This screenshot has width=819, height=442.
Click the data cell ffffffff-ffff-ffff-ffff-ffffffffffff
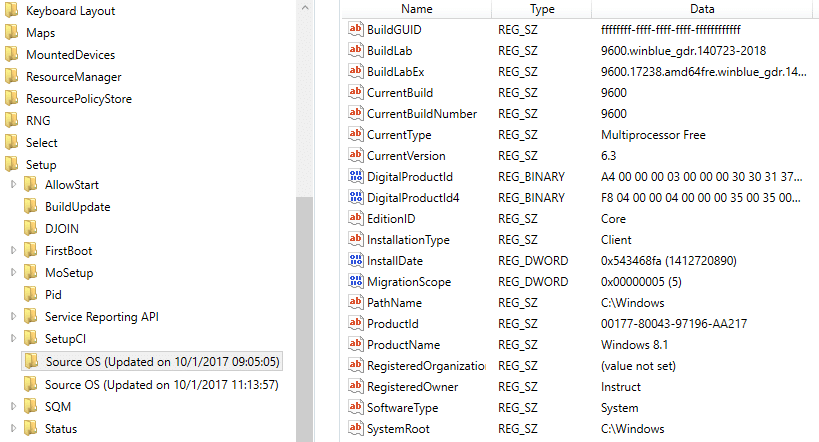coord(671,30)
